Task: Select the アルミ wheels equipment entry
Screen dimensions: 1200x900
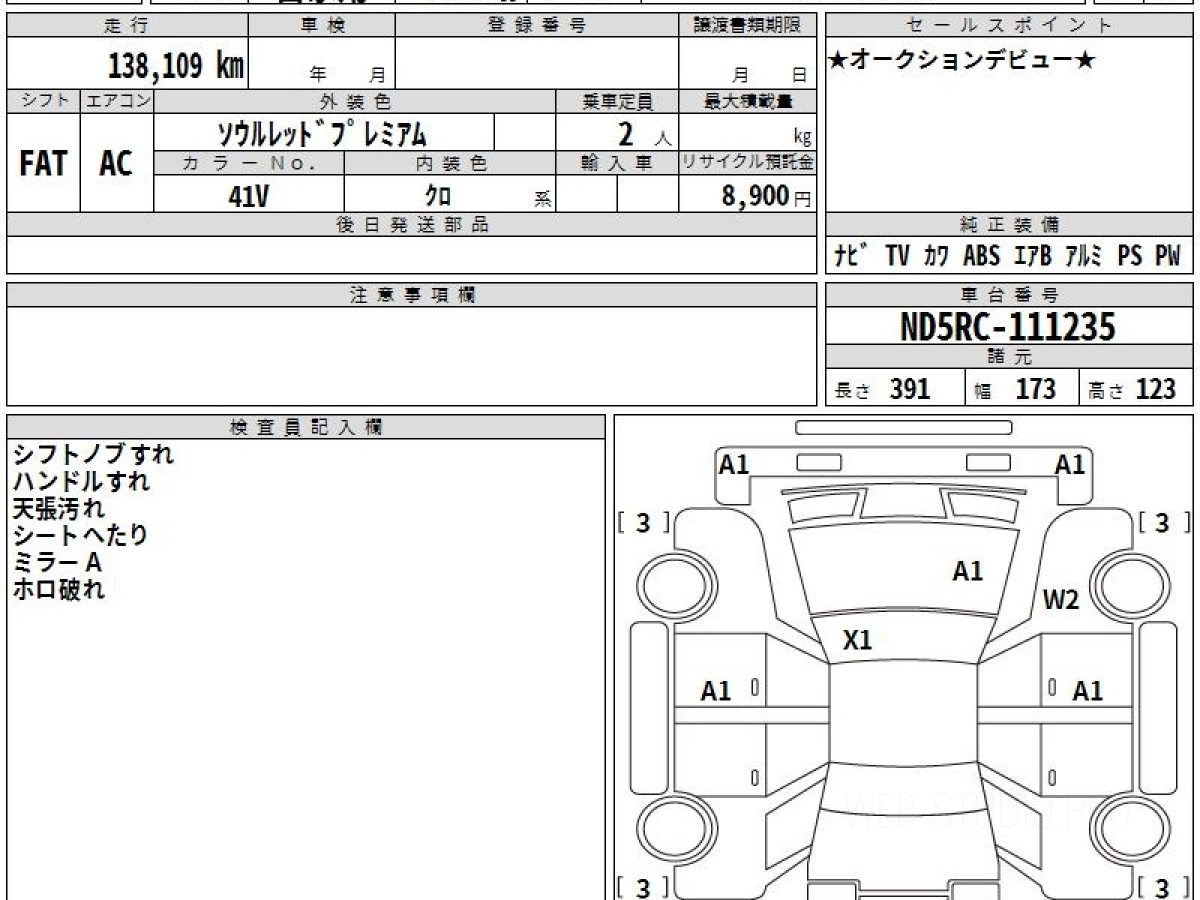Action: [1084, 256]
